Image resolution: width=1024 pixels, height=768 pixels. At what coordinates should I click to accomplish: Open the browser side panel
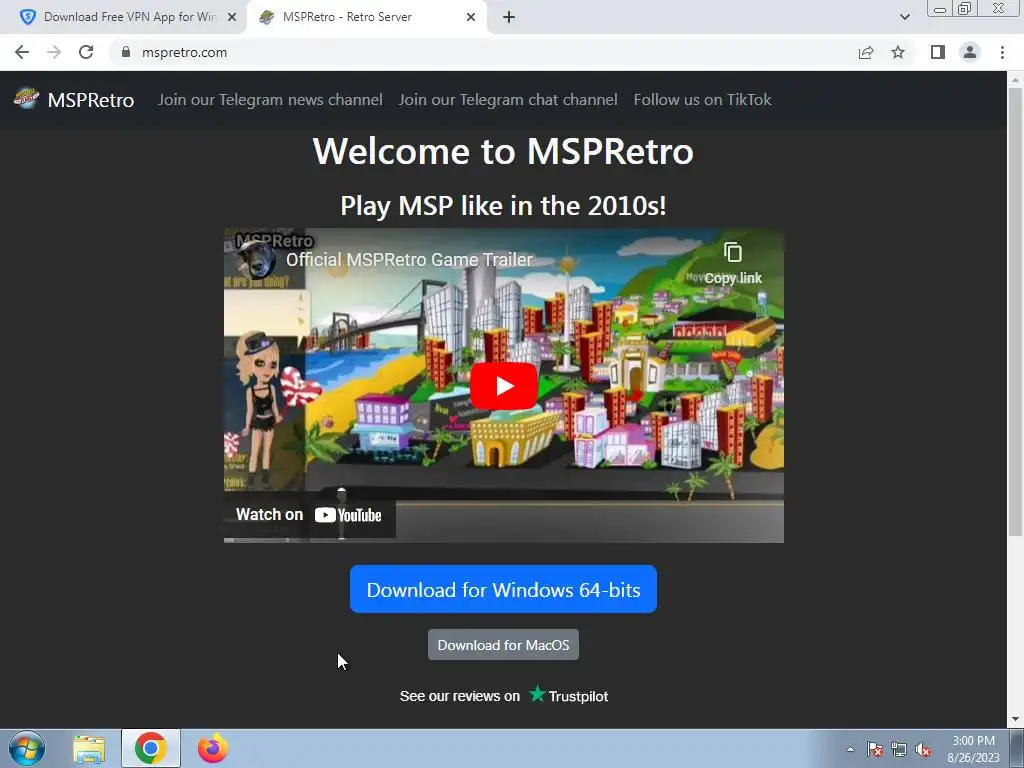point(938,52)
